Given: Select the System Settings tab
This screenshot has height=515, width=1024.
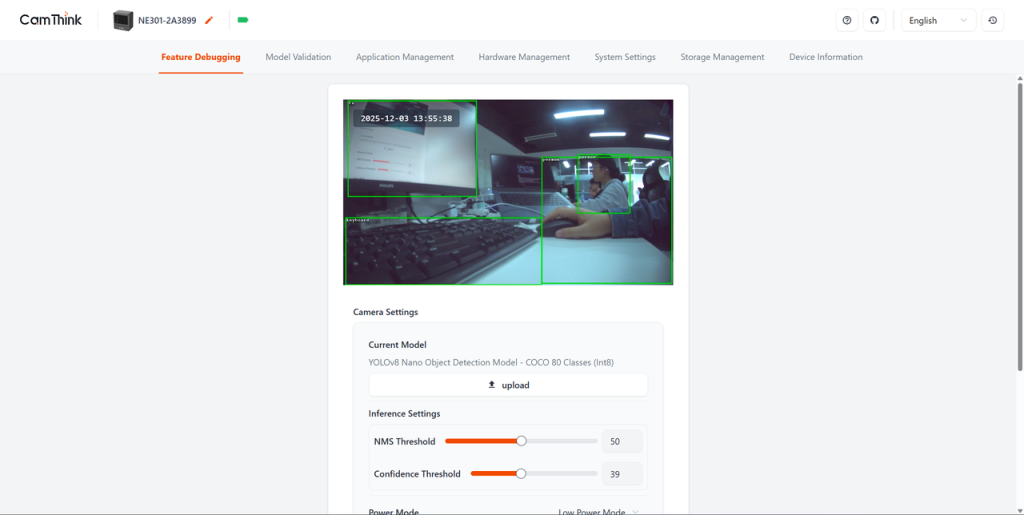Looking at the screenshot, I should 625,57.
